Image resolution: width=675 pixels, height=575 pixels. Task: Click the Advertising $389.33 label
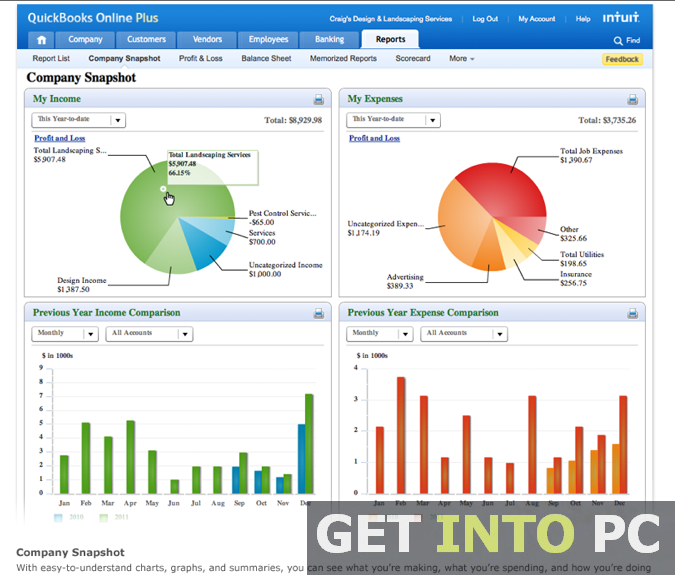point(405,281)
